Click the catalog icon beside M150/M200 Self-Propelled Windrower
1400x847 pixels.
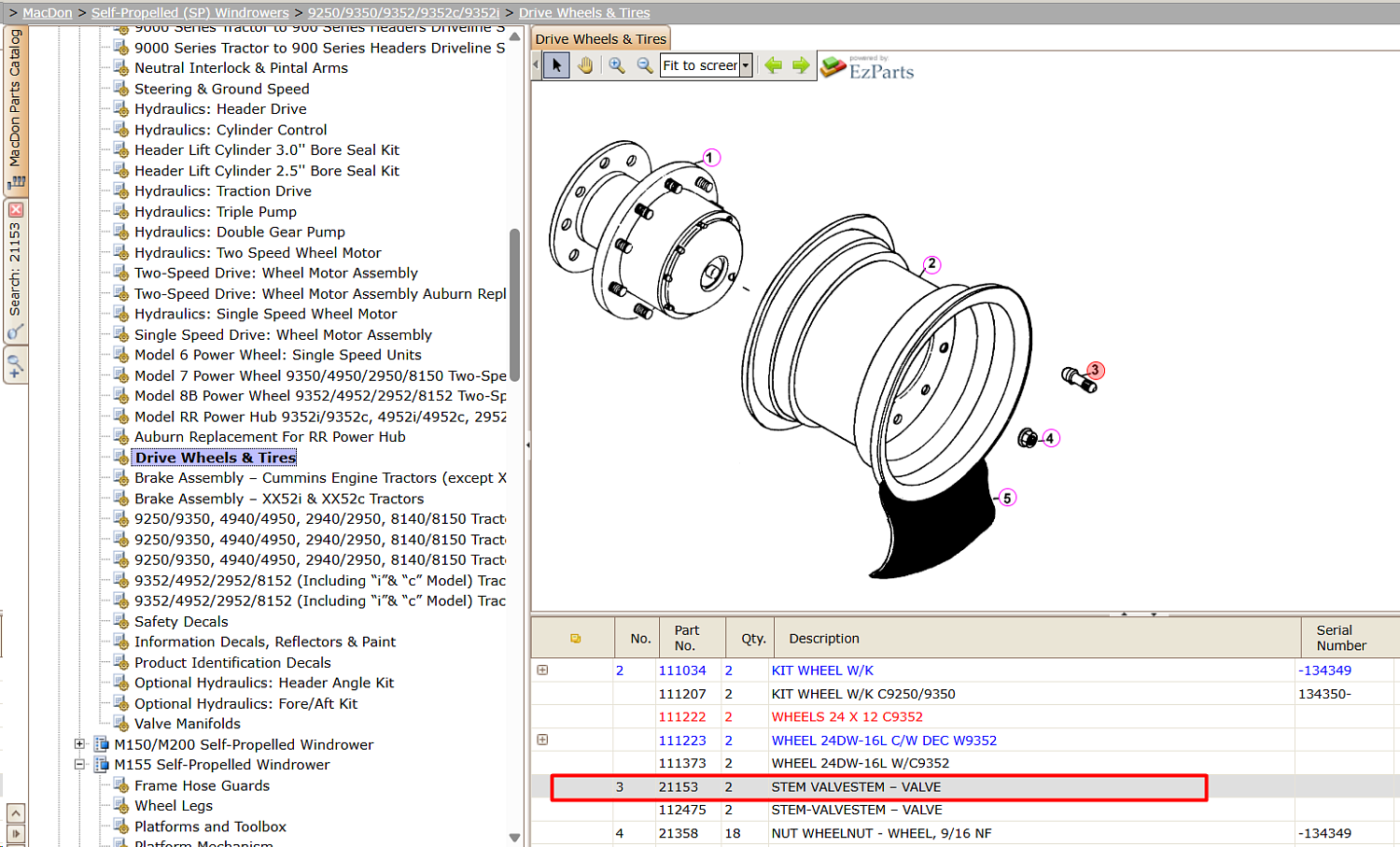(102, 744)
